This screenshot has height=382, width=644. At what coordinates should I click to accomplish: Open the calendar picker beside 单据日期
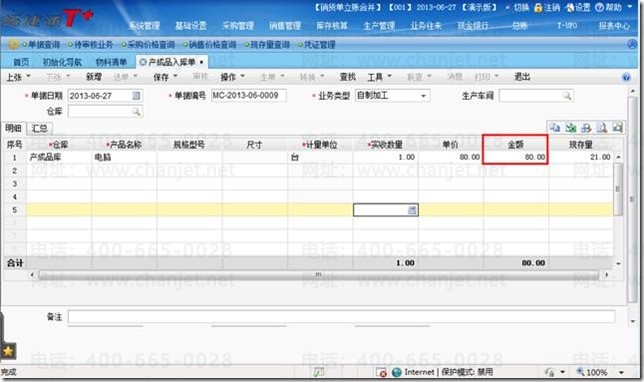pyautogui.click(x=136, y=96)
